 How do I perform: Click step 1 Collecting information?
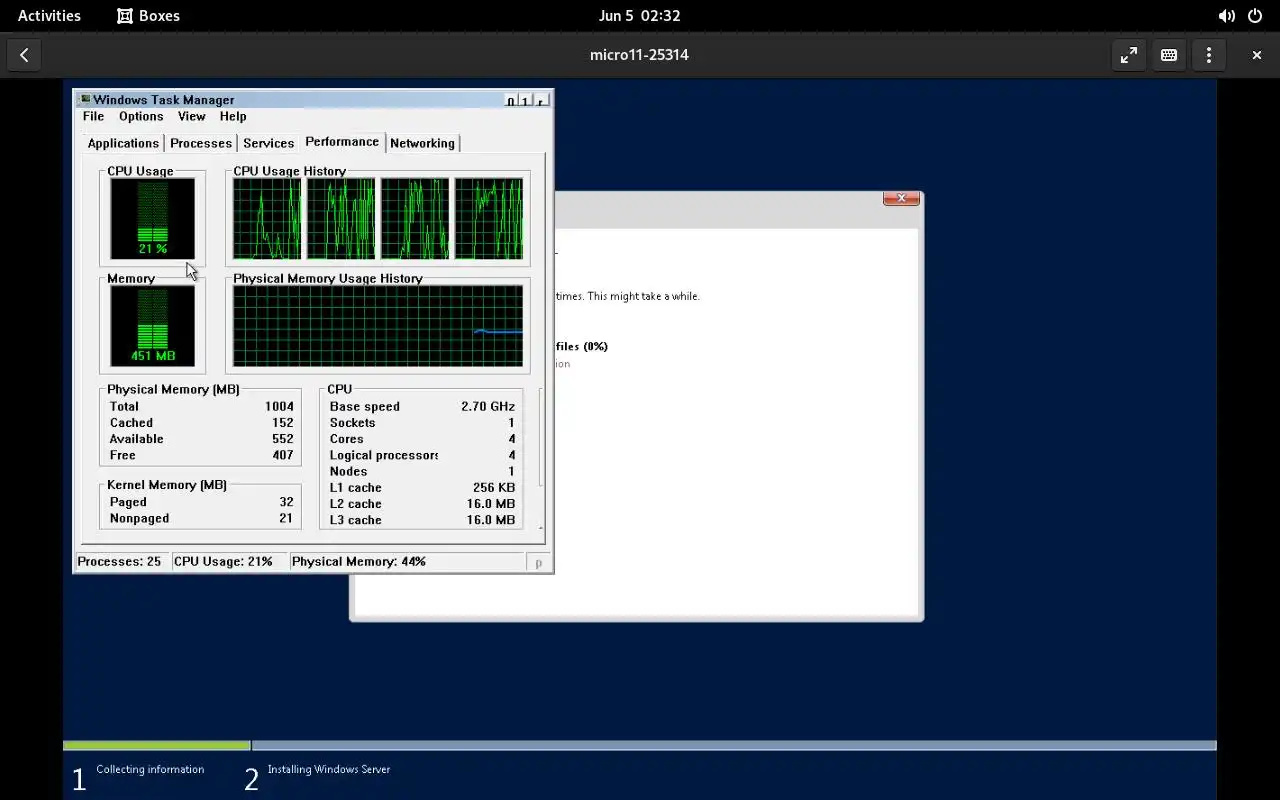[x=139, y=775]
